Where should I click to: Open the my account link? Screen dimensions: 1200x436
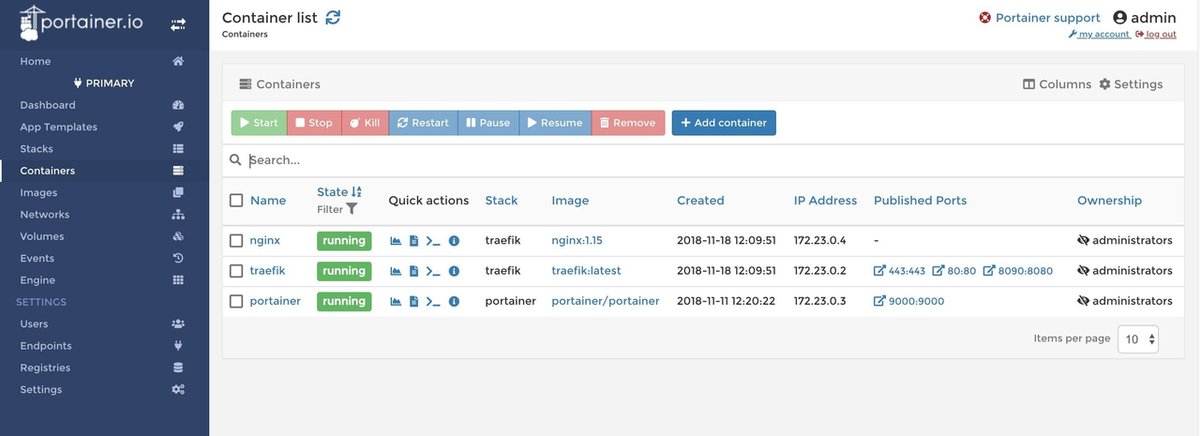[x=1100, y=34]
